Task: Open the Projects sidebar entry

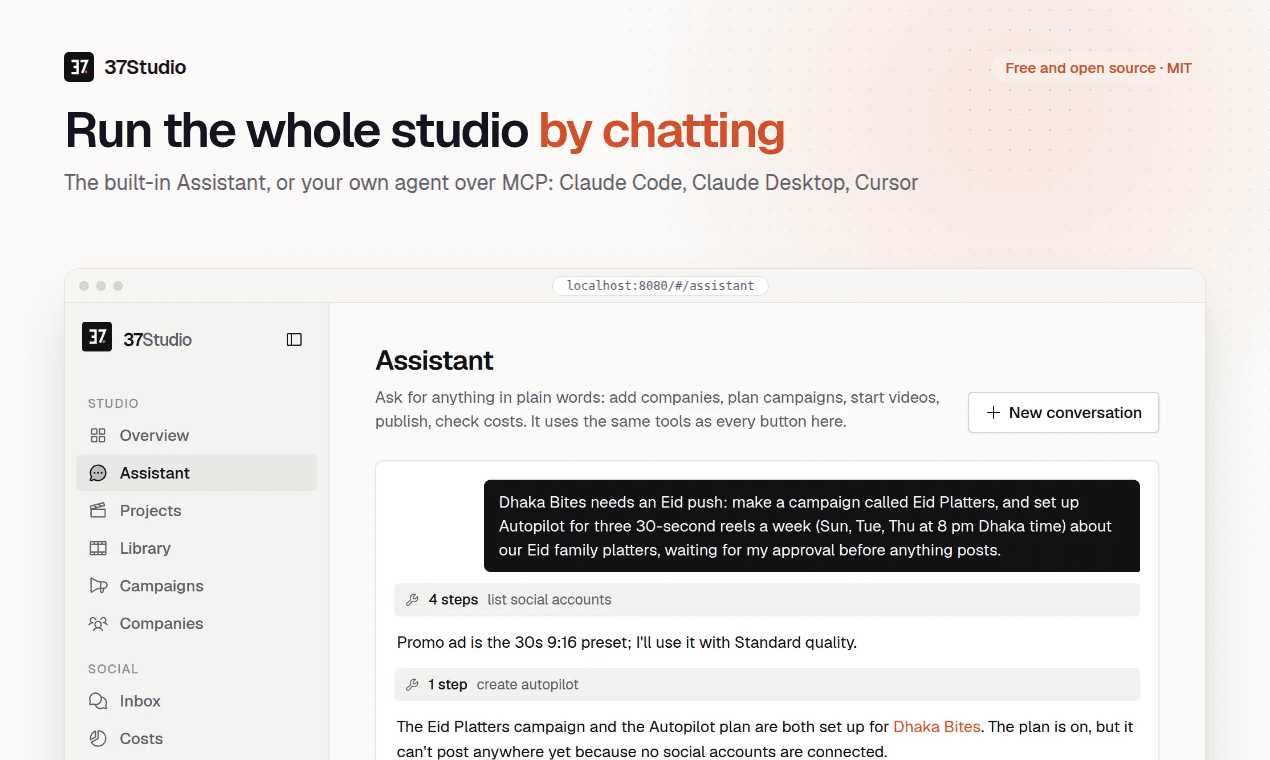Action: pos(197,510)
